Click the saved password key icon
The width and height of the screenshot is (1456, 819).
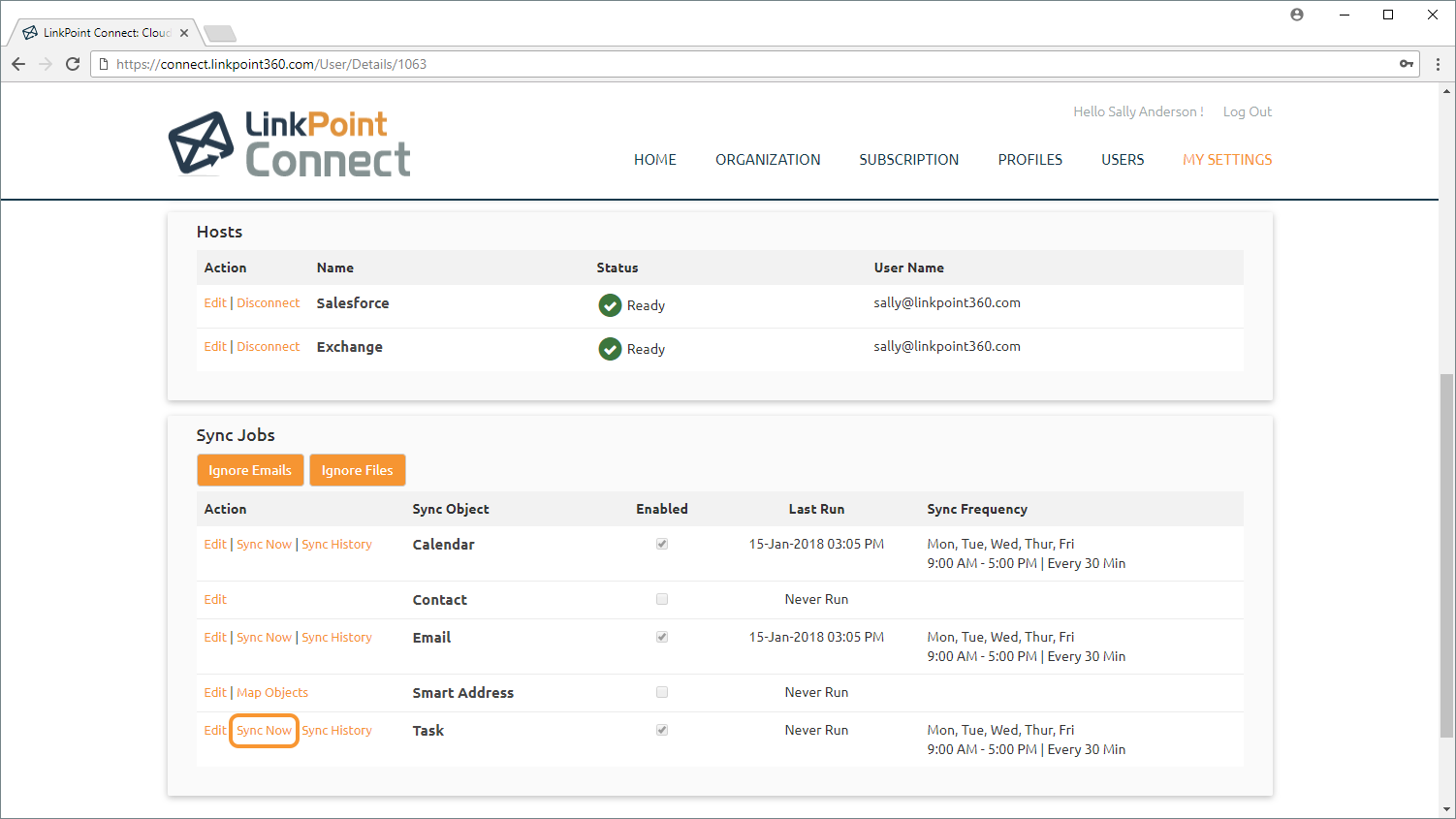[x=1407, y=64]
